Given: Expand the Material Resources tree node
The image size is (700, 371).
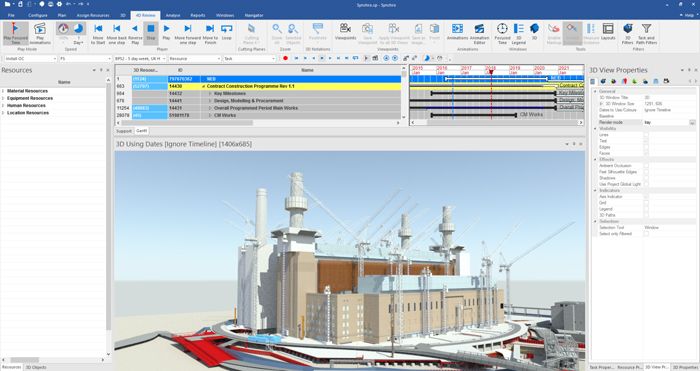Looking at the screenshot, I should (3, 91).
